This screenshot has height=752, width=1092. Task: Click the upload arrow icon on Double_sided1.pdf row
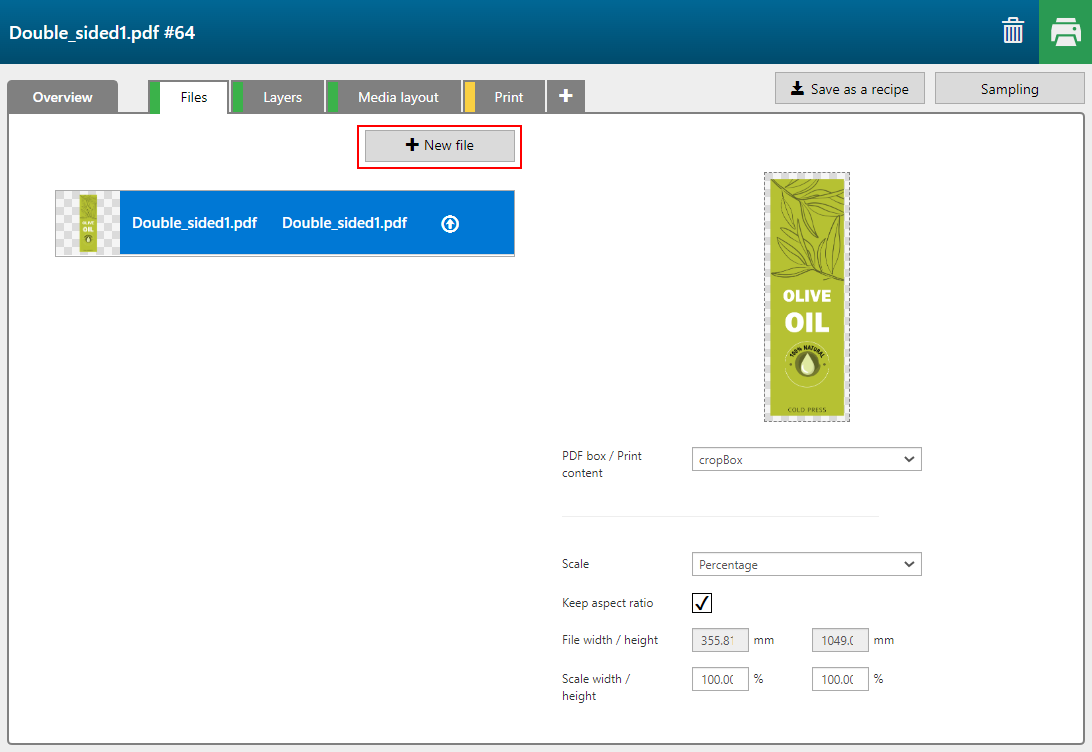coord(450,224)
